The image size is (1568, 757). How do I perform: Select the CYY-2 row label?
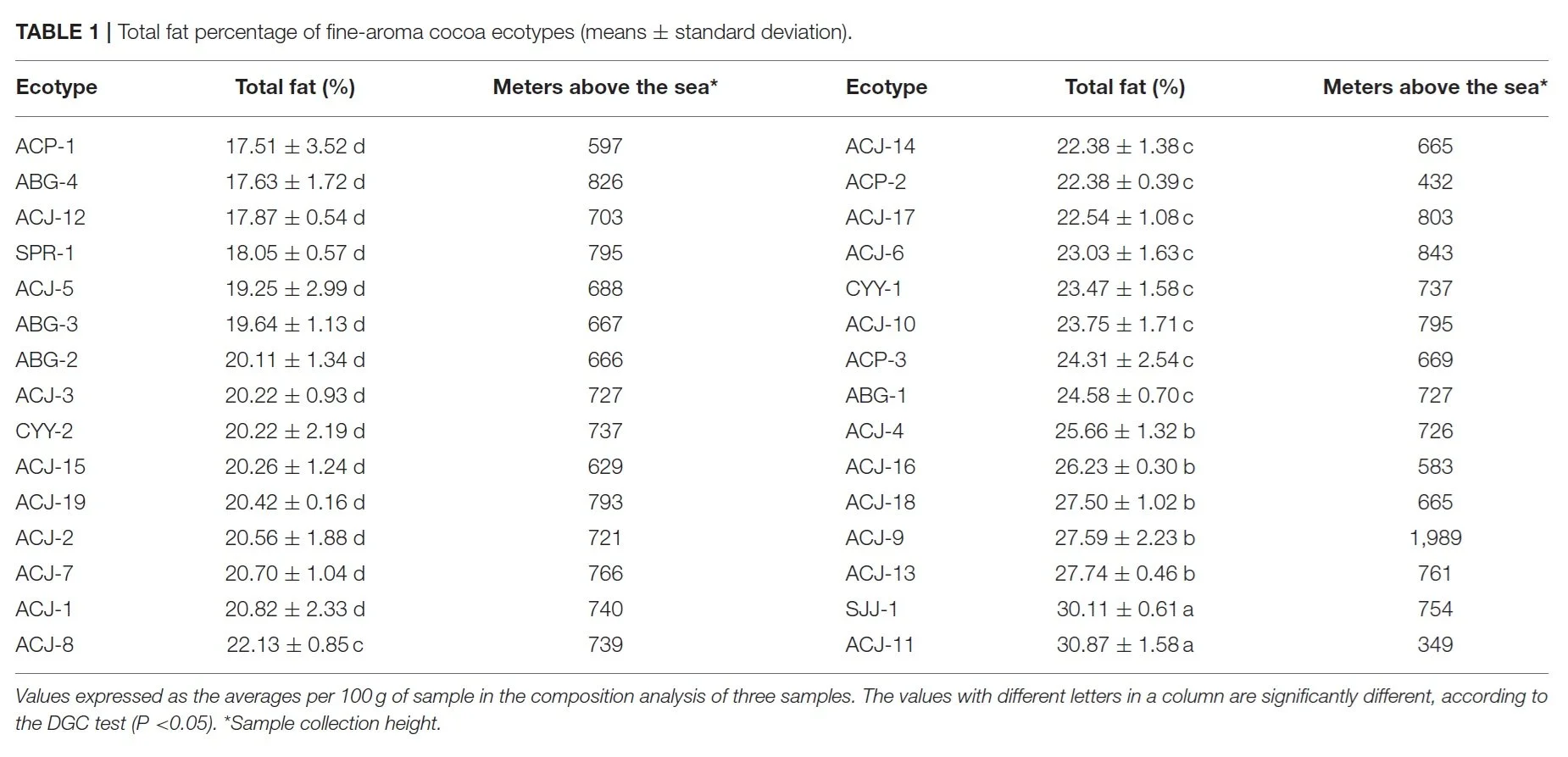[44, 431]
